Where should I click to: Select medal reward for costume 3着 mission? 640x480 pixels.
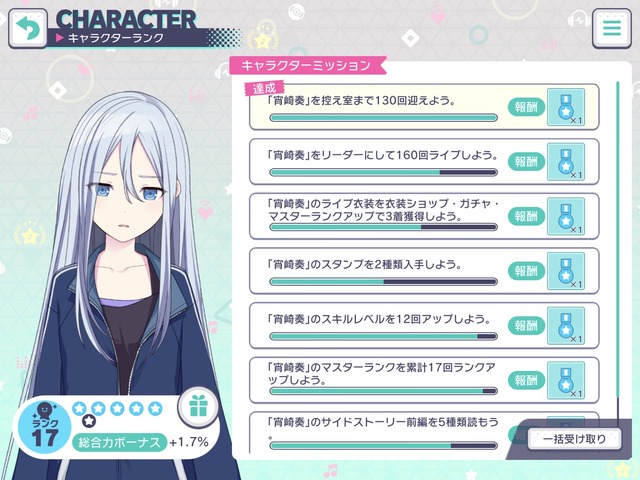tap(566, 216)
